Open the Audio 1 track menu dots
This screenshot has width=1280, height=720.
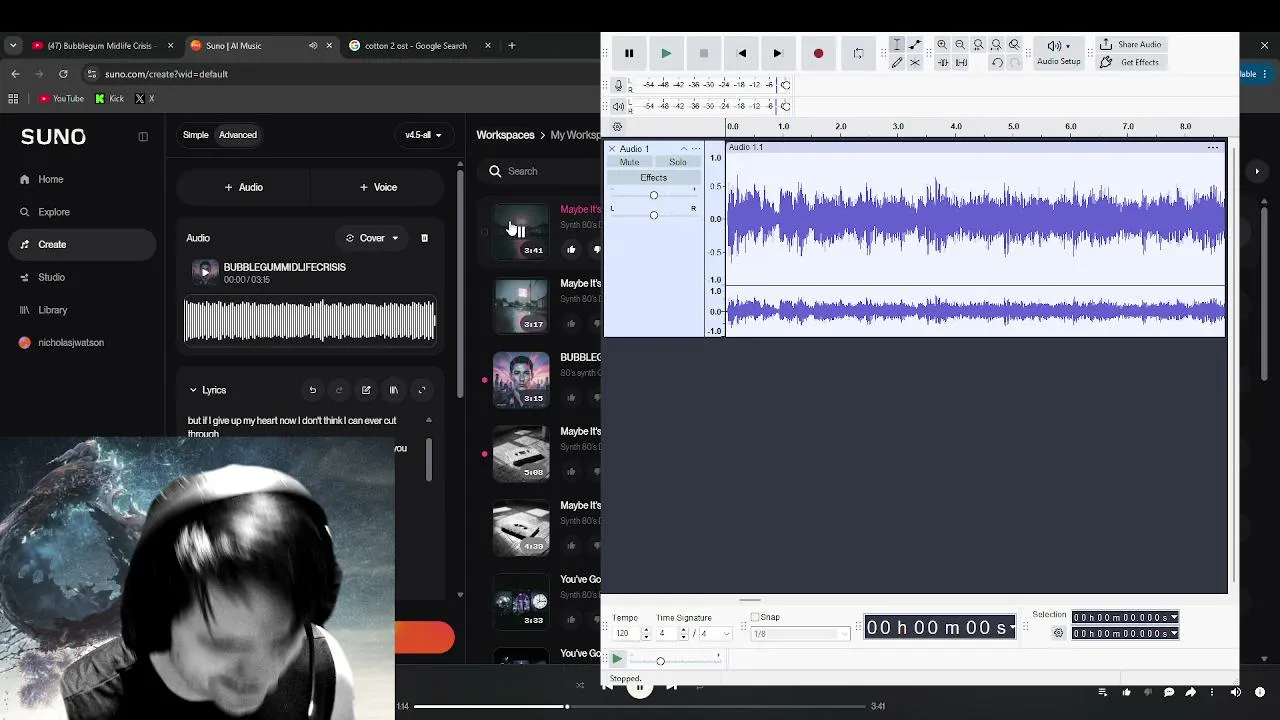[x=696, y=149]
